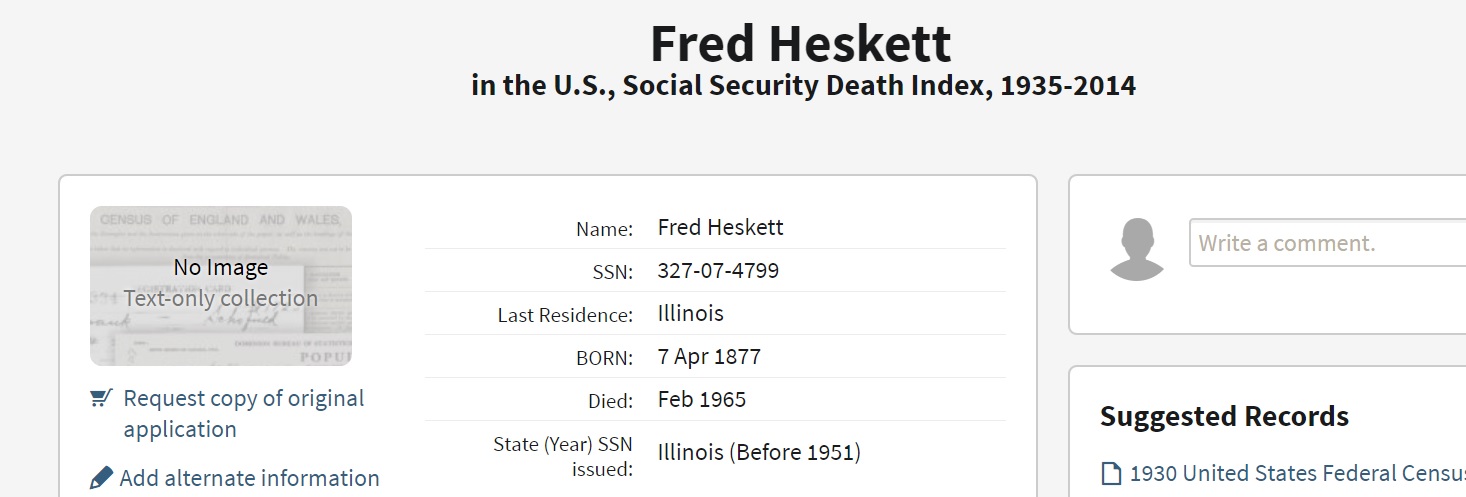Select the Add alternate information link
The width and height of the screenshot is (1466, 497).
(249, 478)
